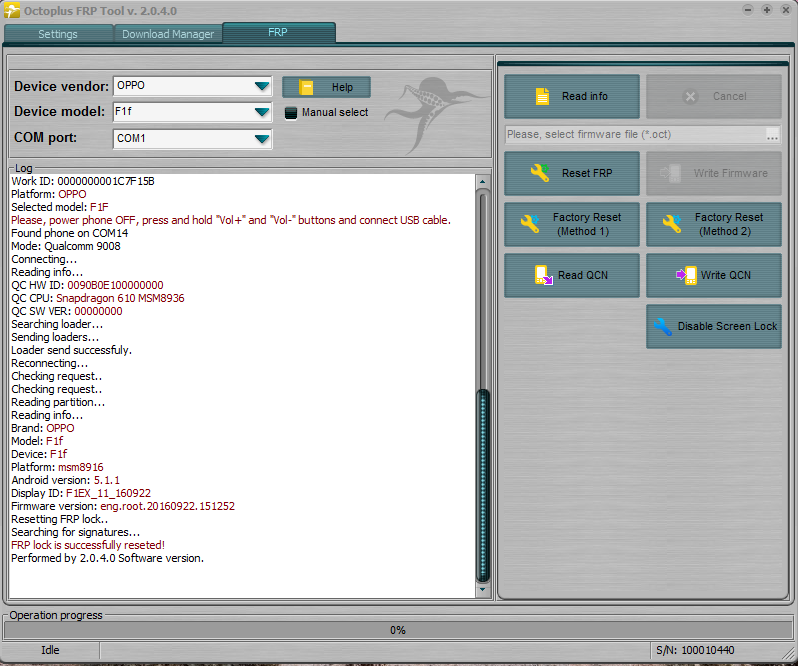Expand the Device model dropdown arrow

262,112
